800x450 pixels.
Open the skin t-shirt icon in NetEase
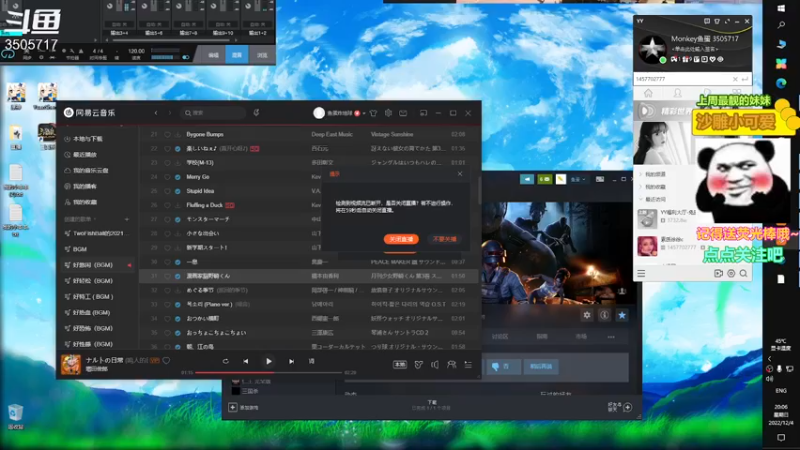coord(373,113)
